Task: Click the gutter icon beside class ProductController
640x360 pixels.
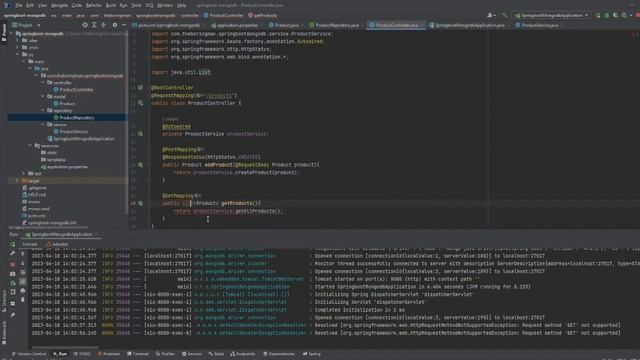Action: (140, 103)
